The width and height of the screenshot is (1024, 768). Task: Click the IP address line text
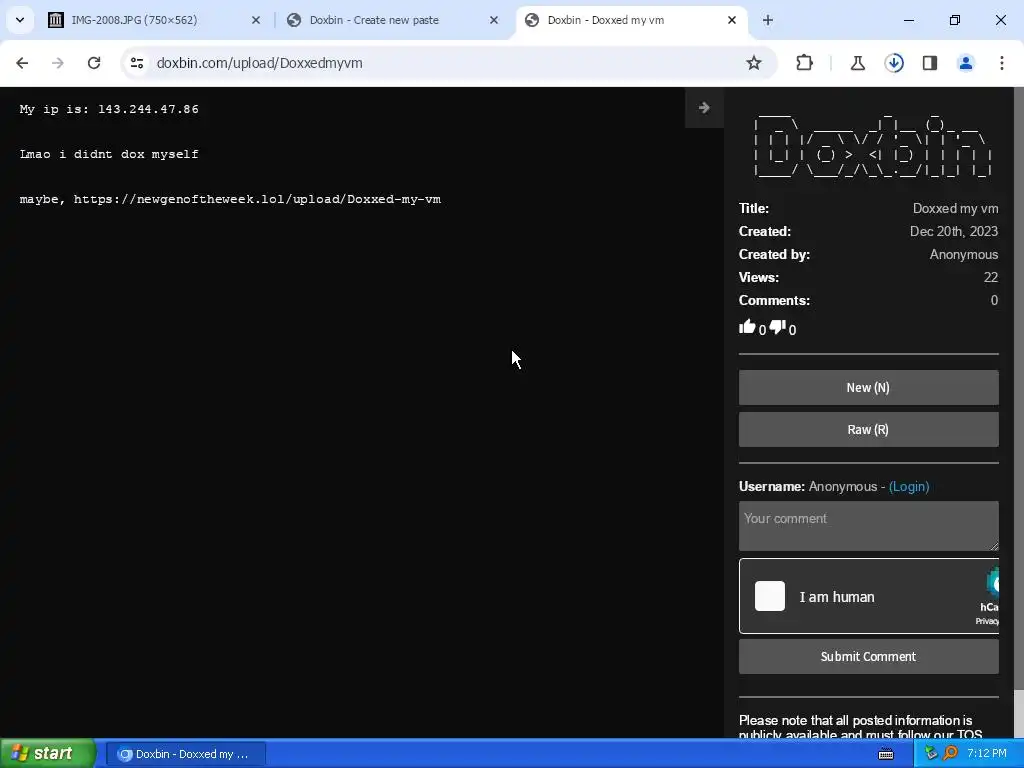click(x=109, y=109)
